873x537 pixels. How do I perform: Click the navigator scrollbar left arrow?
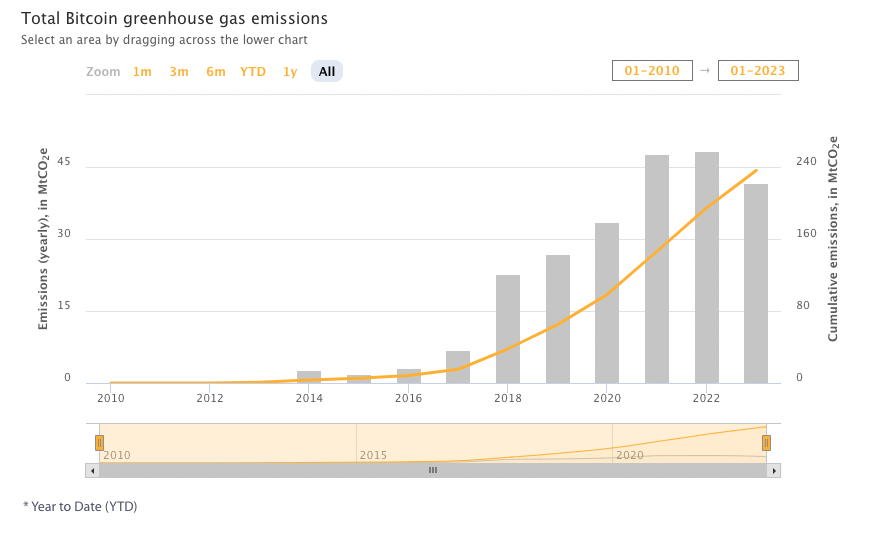92,471
